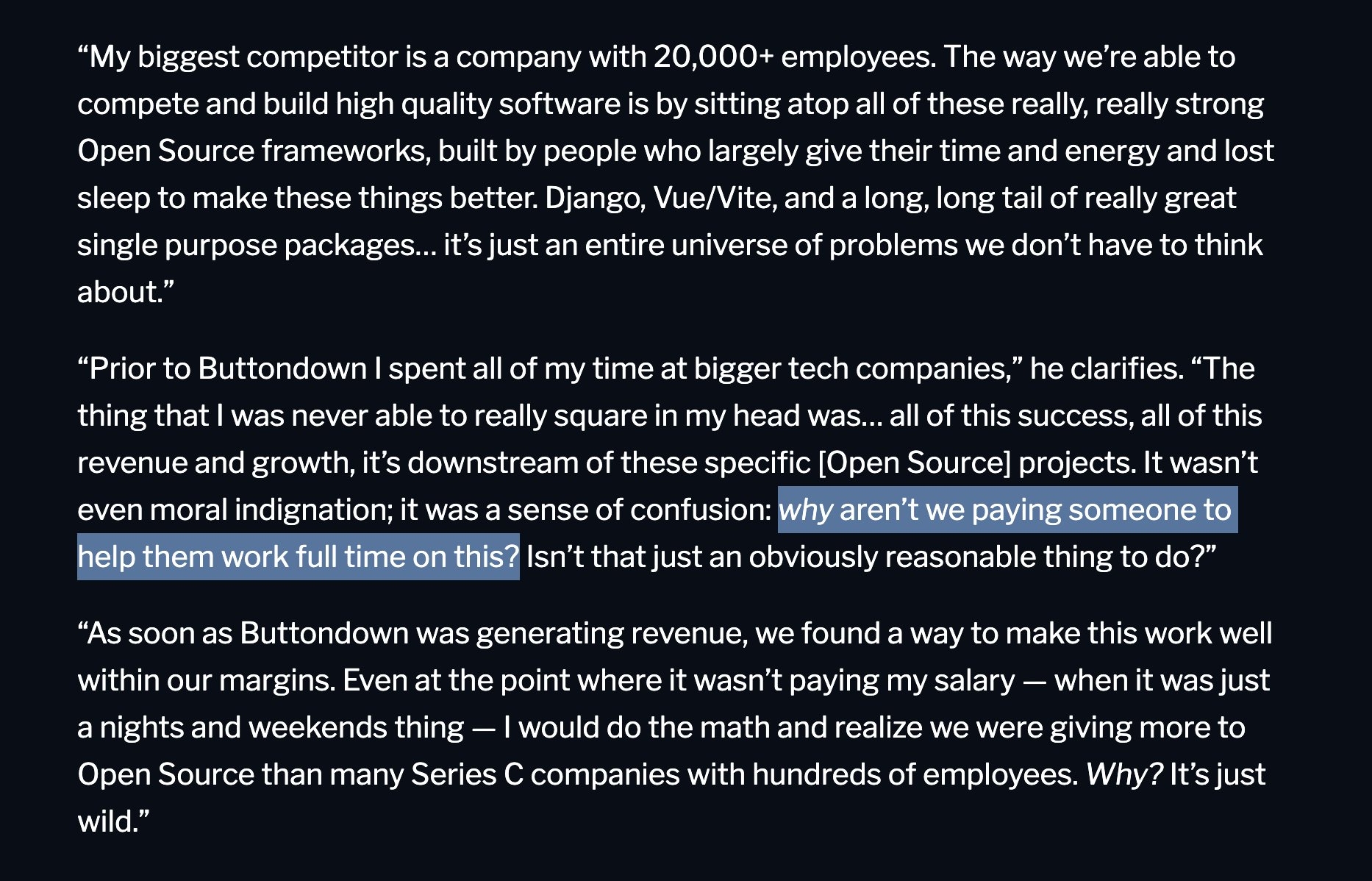Click the highlighted phrase "help them work full time"
Viewport: 1372px width, 881px height.
pyautogui.click(x=243, y=557)
